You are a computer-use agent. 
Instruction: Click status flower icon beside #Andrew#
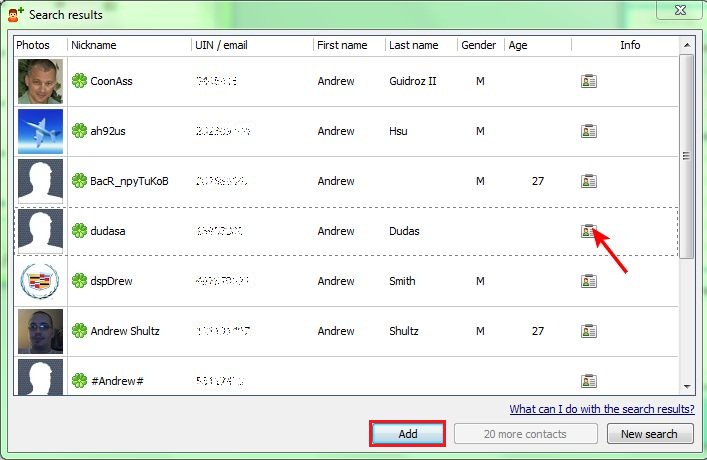pyautogui.click(x=79, y=381)
